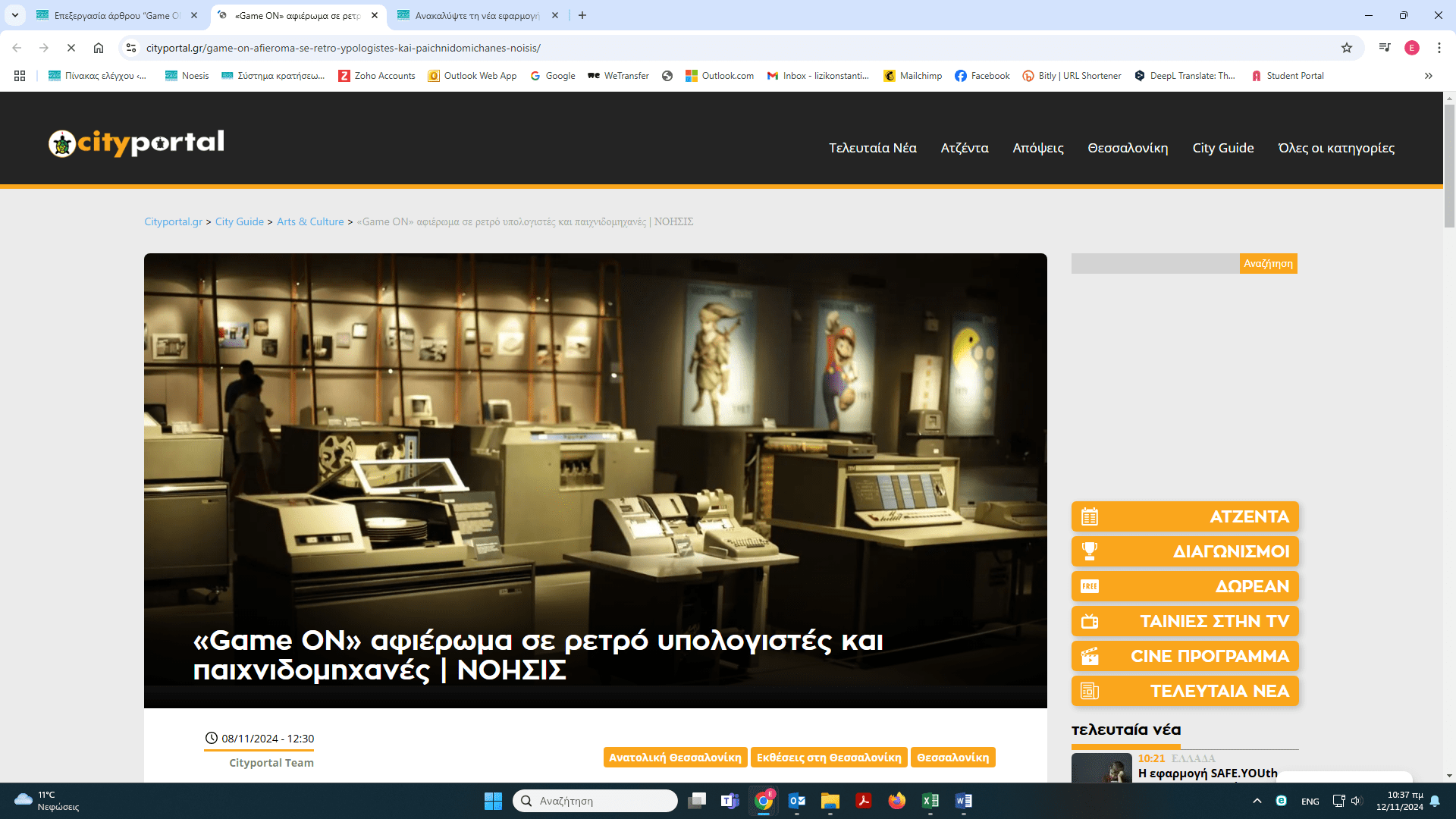Expand the tab search dropdown arrow
Viewport: 1456px width, 819px height.
pyautogui.click(x=15, y=15)
